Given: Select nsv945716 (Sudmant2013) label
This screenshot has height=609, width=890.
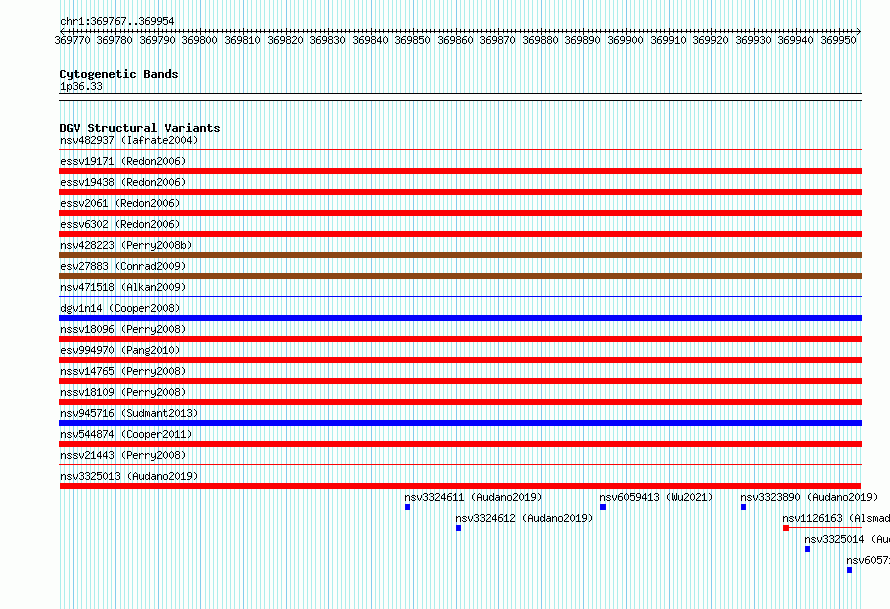Looking at the screenshot, I should click(129, 413).
